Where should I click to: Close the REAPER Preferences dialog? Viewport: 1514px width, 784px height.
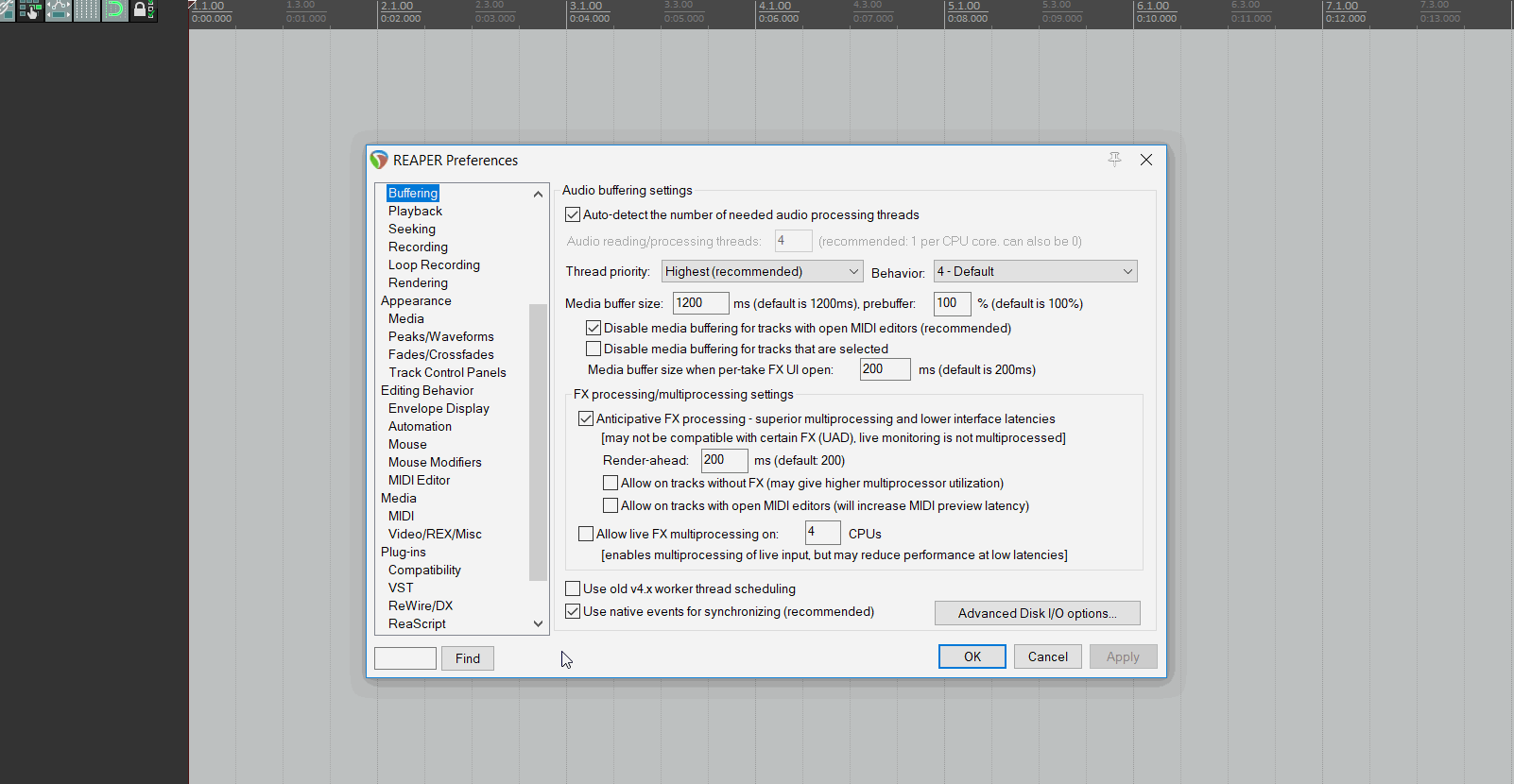(1146, 160)
